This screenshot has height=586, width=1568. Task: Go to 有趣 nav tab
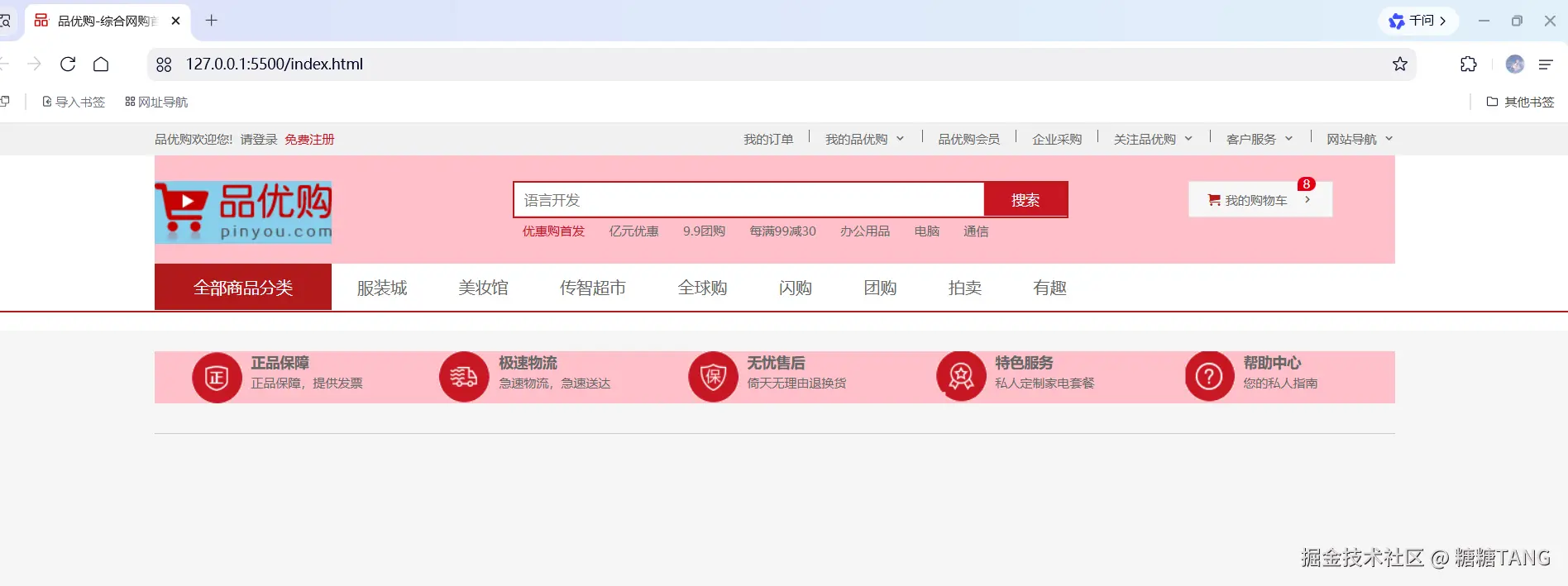(x=1050, y=288)
